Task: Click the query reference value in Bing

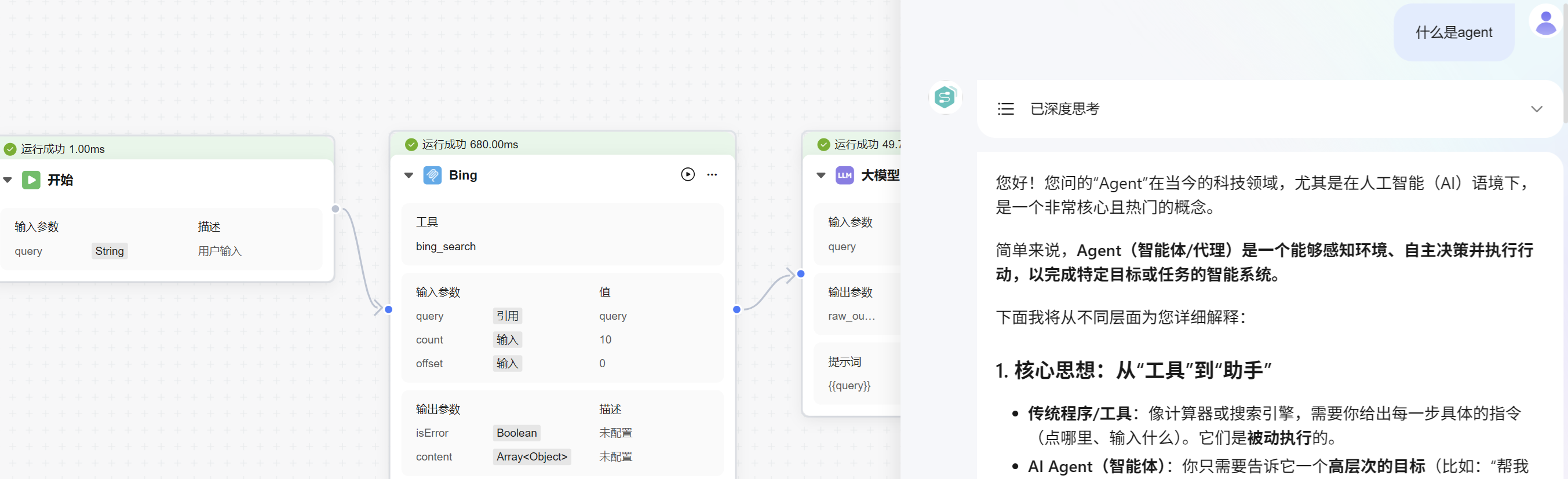Action: coord(612,316)
